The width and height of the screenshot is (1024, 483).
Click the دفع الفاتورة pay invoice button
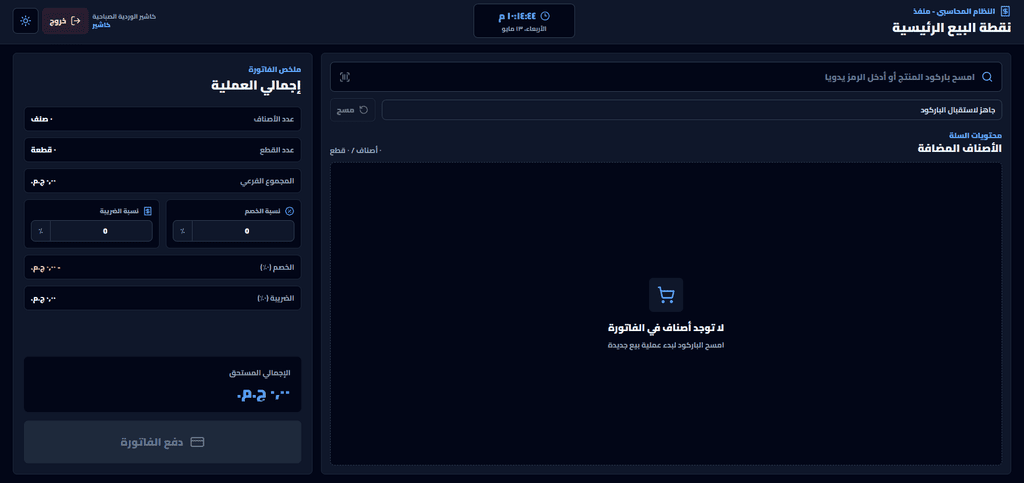point(163,442)
